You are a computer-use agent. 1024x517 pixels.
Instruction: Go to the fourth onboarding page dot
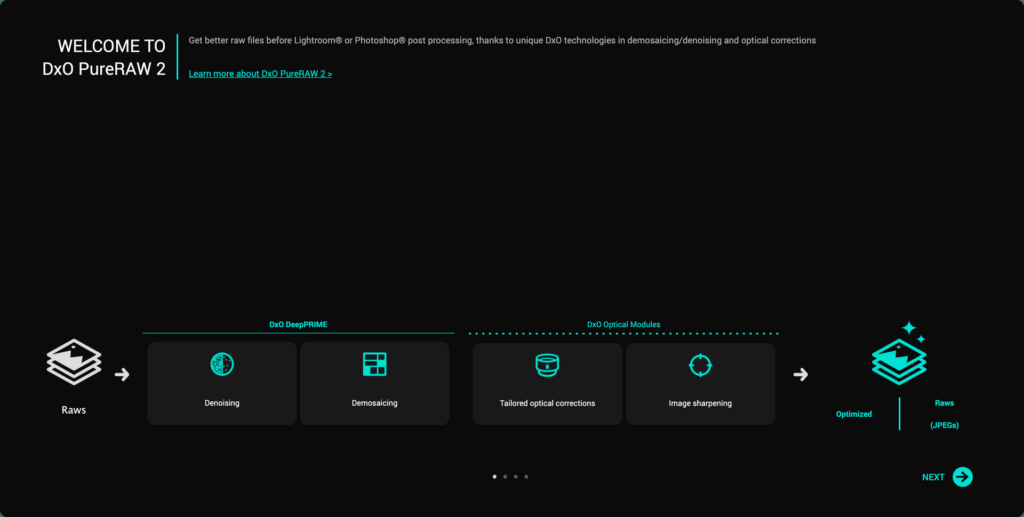point(526,477)
